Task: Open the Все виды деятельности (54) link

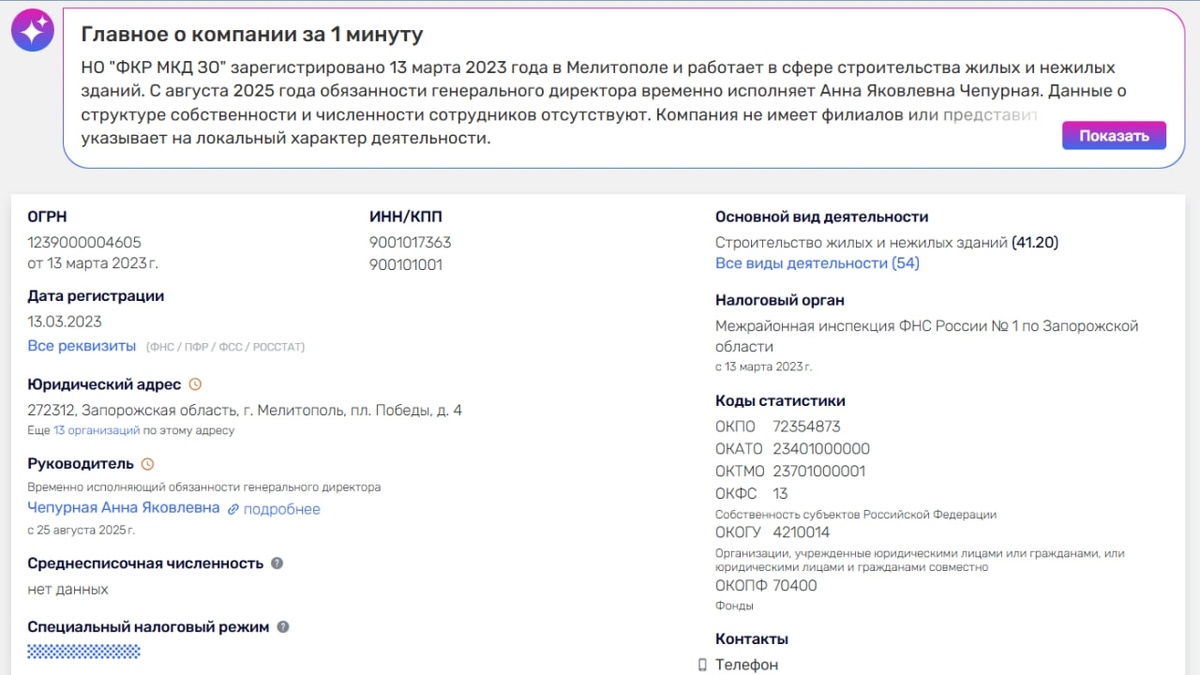Action: [817, 263]
